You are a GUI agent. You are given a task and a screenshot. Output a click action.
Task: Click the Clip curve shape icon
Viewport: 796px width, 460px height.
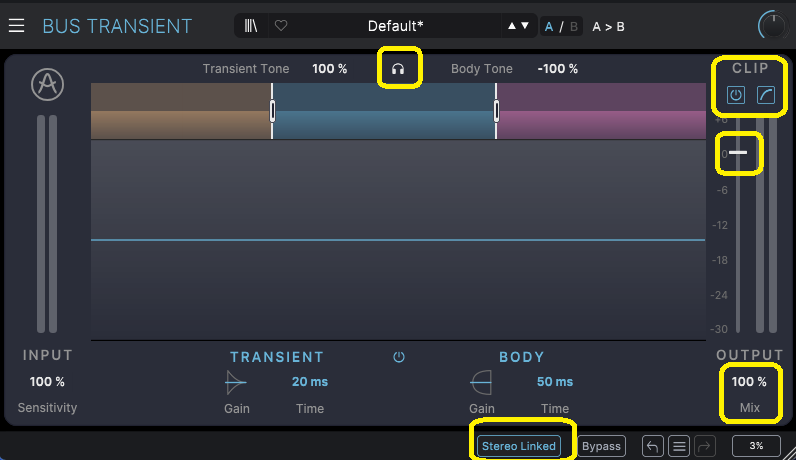[764, 95]
